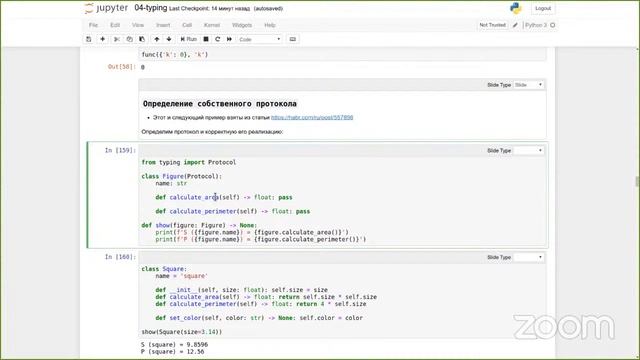The height and width of the screenshot is (360, 640).
Task: Open the Widgets menu
Action: pos(242,25)
